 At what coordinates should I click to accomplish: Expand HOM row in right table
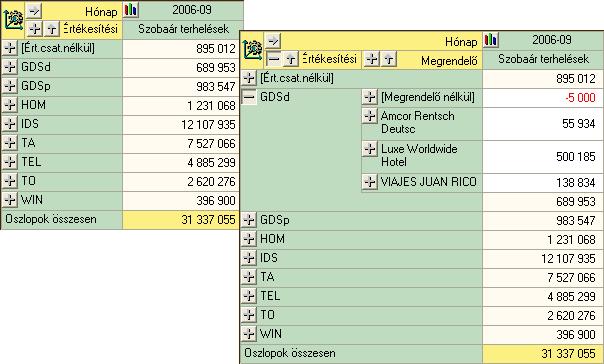pos(249,239)
